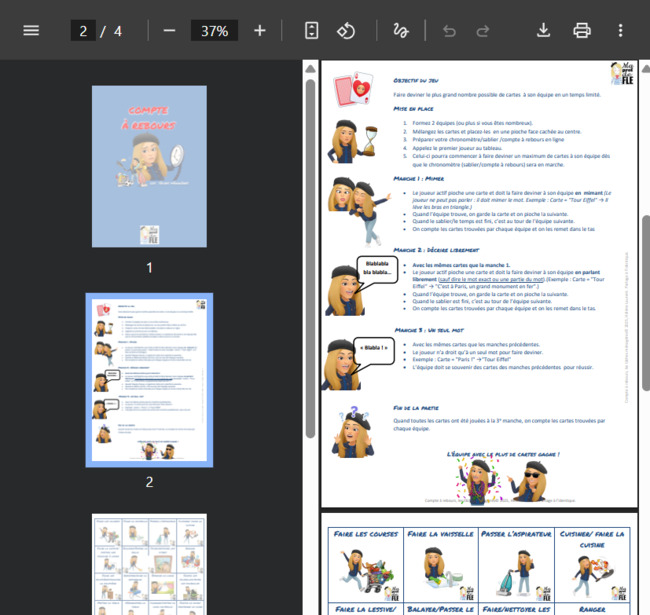
Task: Edit the current page number field
Action: 83,31
